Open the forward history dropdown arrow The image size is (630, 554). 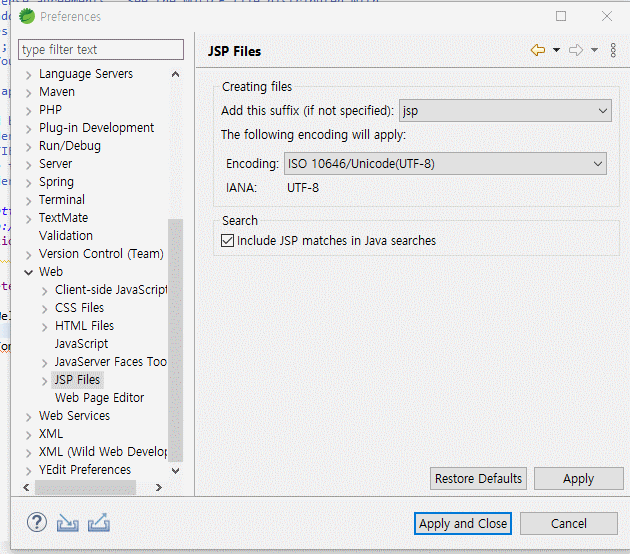pyautogui.click(x=594, y=50)
